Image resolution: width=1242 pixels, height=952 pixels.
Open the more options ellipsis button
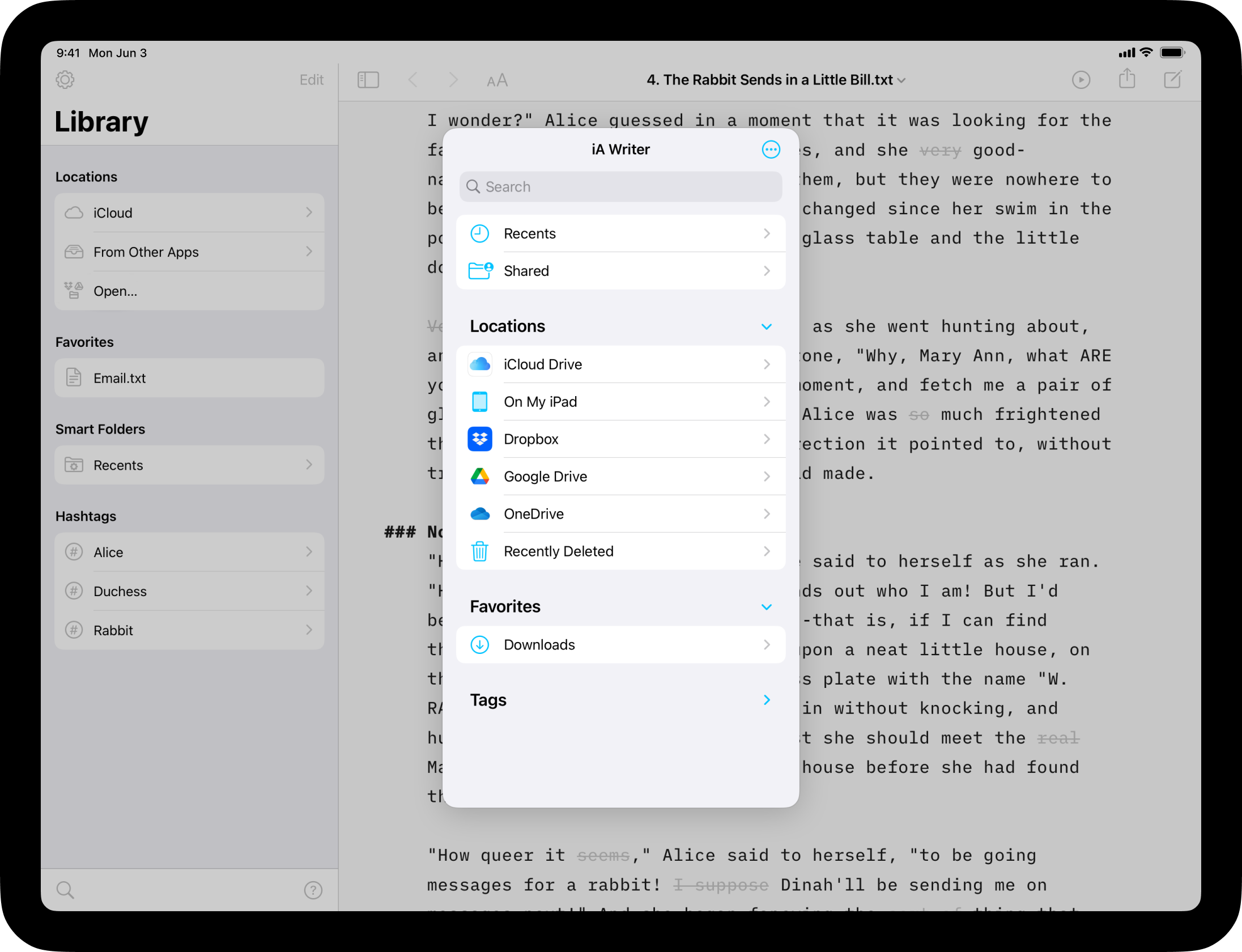click(771, 150)
